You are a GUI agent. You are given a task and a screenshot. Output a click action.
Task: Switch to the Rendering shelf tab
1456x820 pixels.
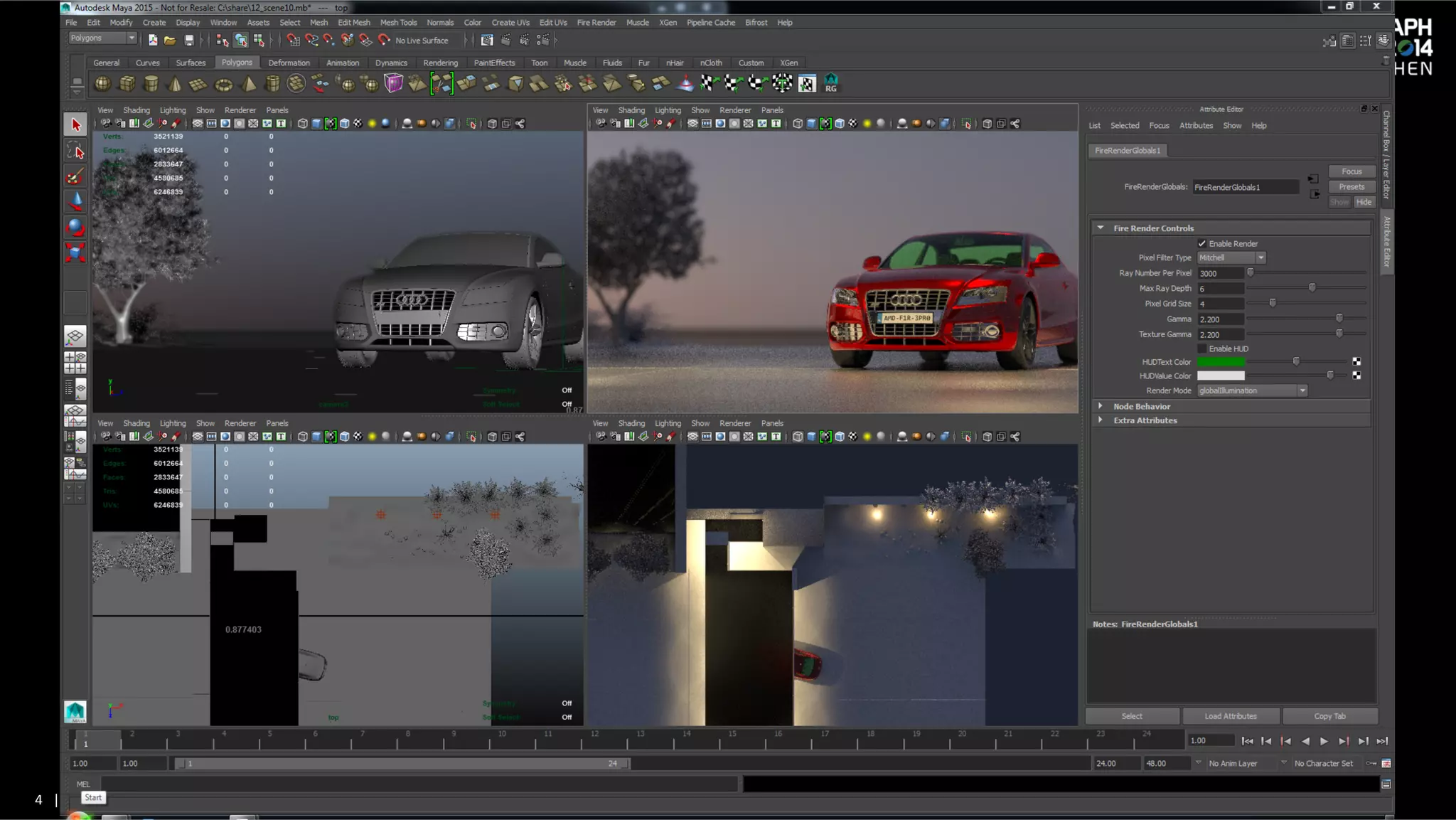[x=440, y=63]
